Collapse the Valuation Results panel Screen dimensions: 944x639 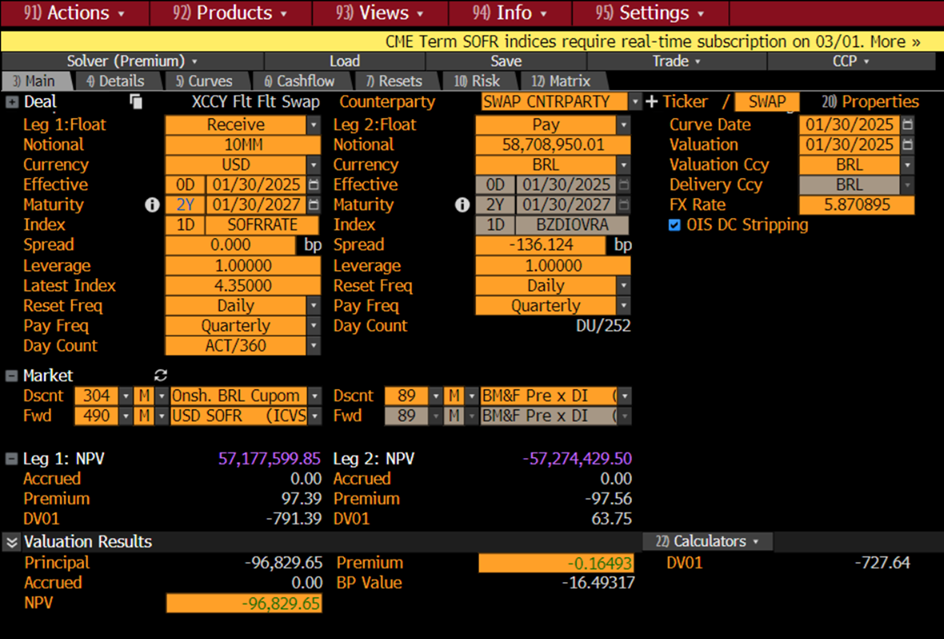12,542
